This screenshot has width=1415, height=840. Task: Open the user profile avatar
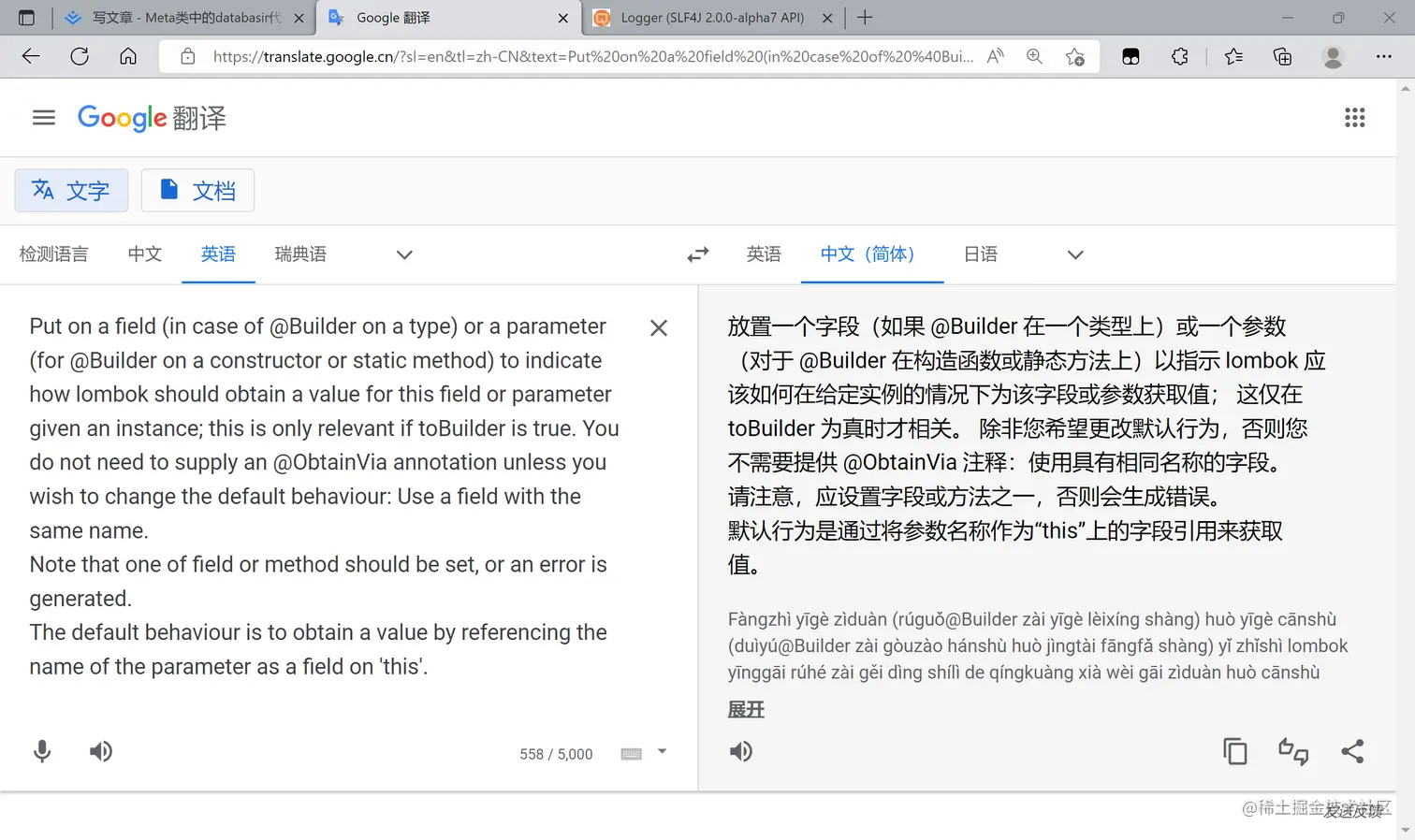point(1333,57)
